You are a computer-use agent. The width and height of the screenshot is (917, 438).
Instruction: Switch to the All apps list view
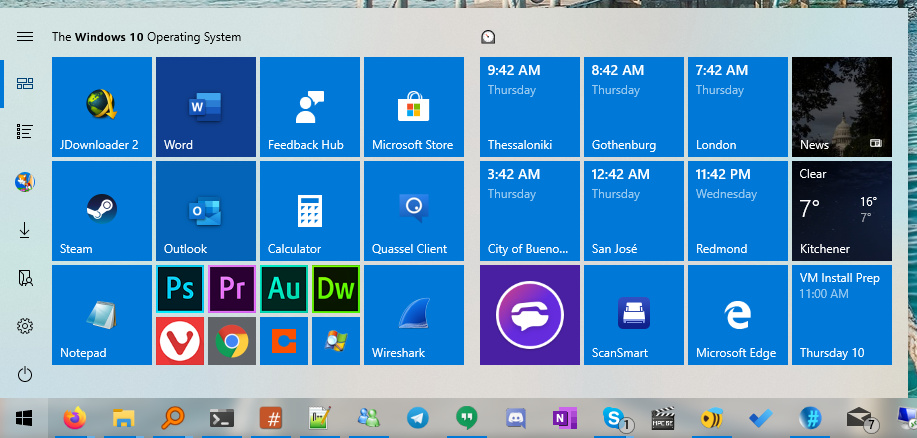(x=25, y=132)
